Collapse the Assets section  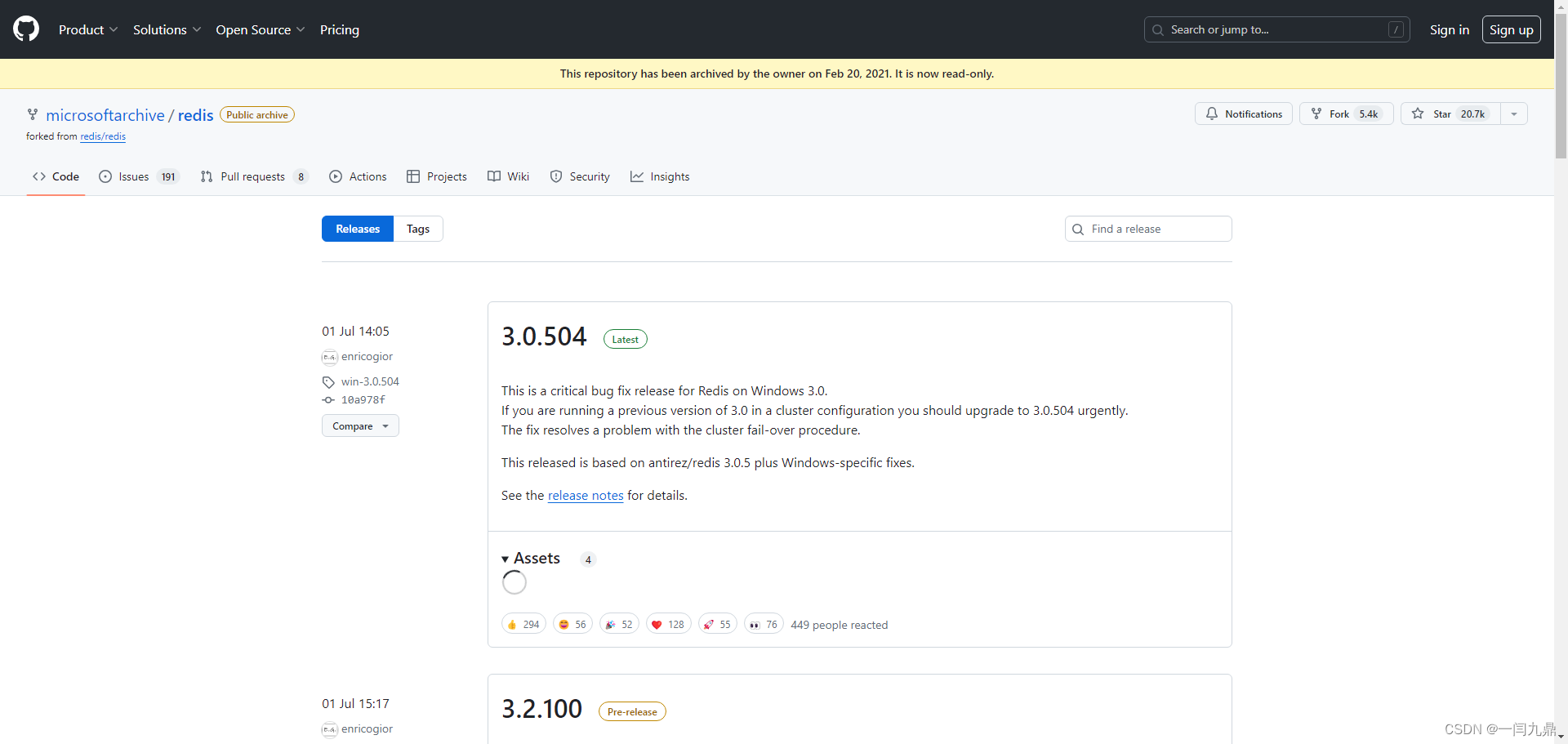(x=531, y=559)
